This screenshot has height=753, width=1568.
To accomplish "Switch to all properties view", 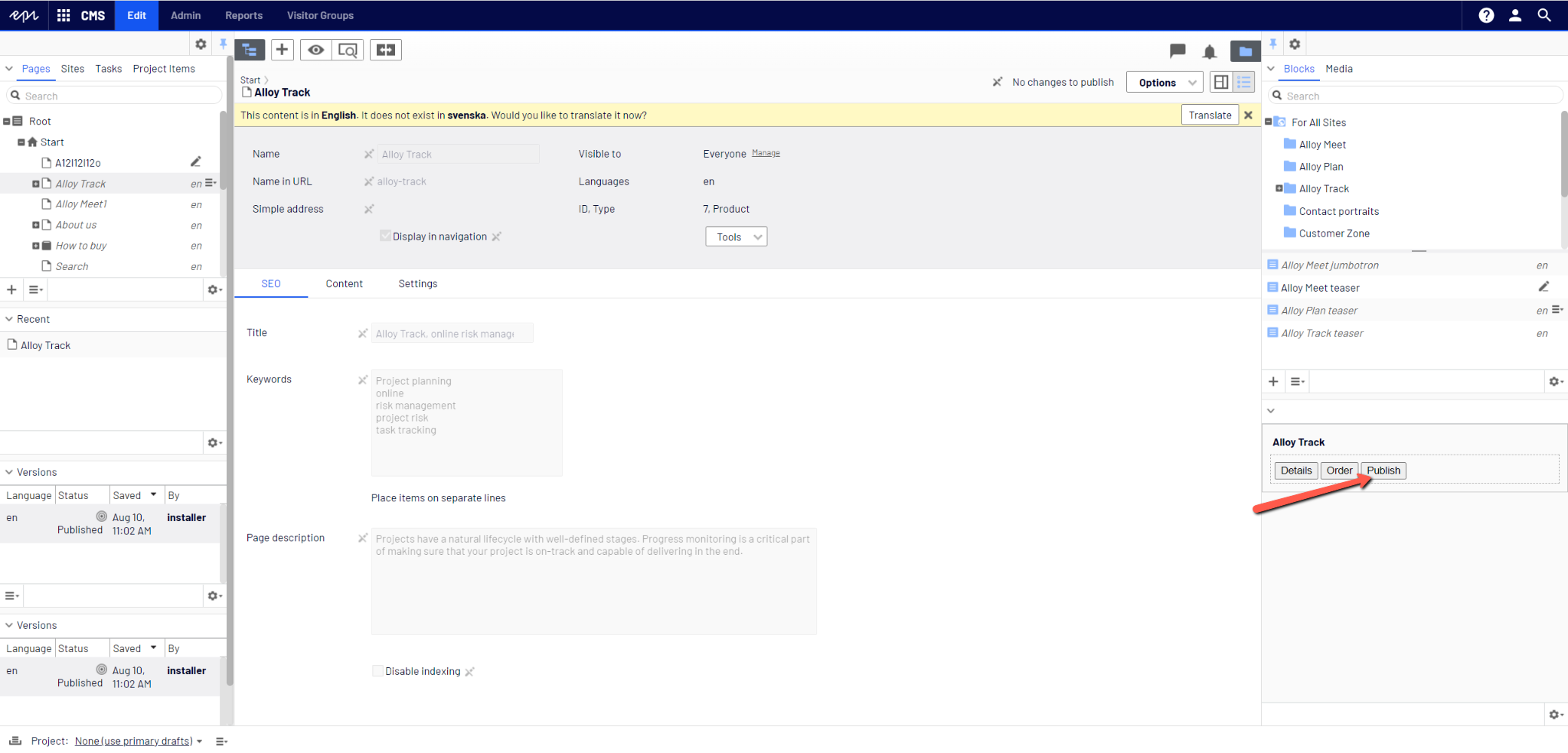I will (1244, 82).
